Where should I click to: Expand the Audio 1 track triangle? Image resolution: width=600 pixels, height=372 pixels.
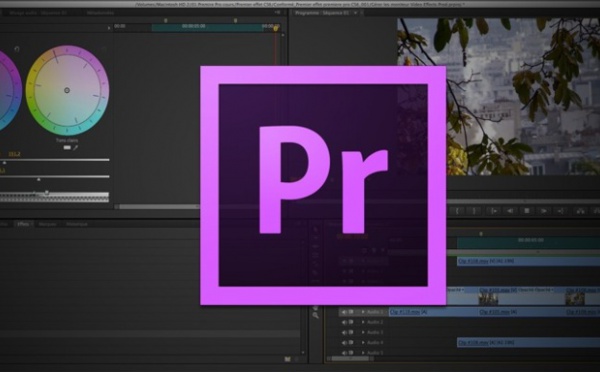363,312
